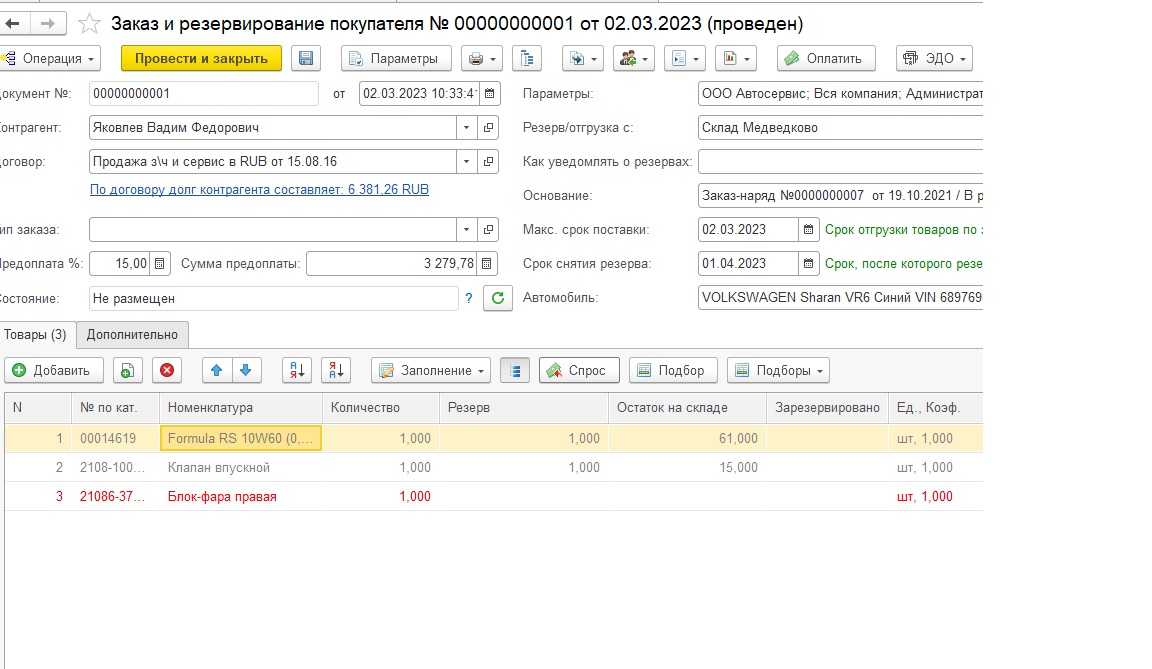This screenshot has height=669, width=1152.
Task: Go back with the left arrow button
Action: coord(13,23)
